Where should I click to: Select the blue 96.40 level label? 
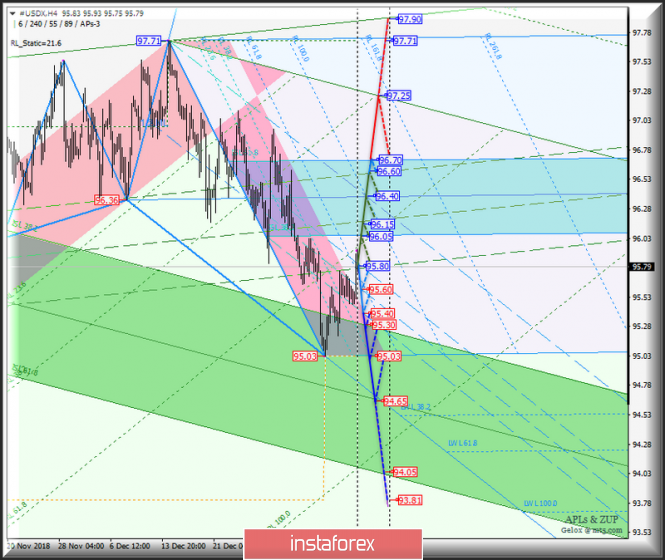(x=387, y=196)
